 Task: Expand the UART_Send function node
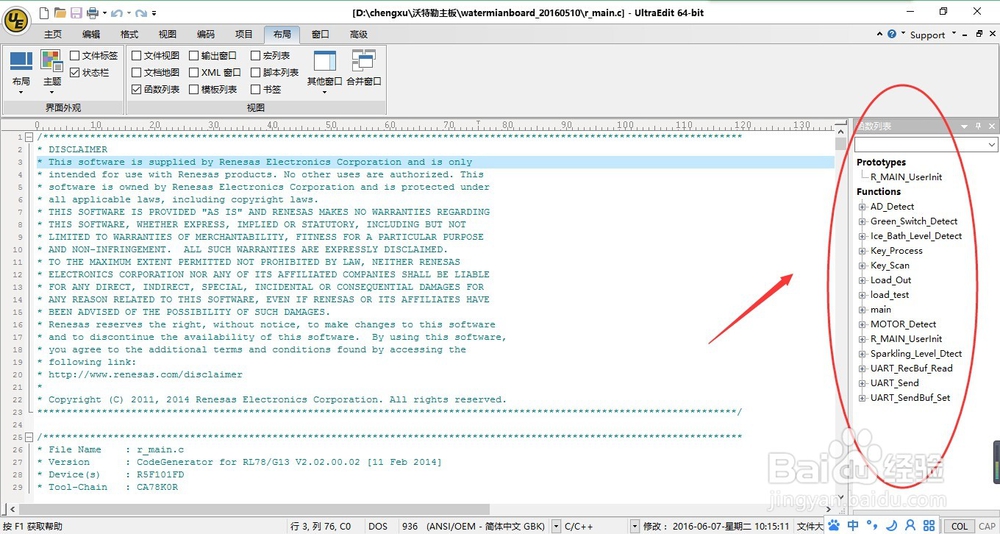click(x=863, y=383)
